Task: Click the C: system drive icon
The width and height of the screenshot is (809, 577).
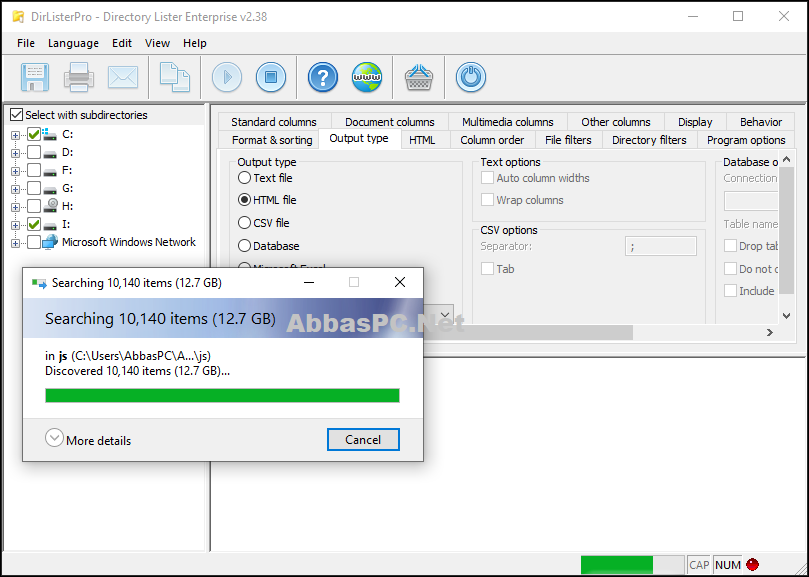Action: click(x=50, y=134)
